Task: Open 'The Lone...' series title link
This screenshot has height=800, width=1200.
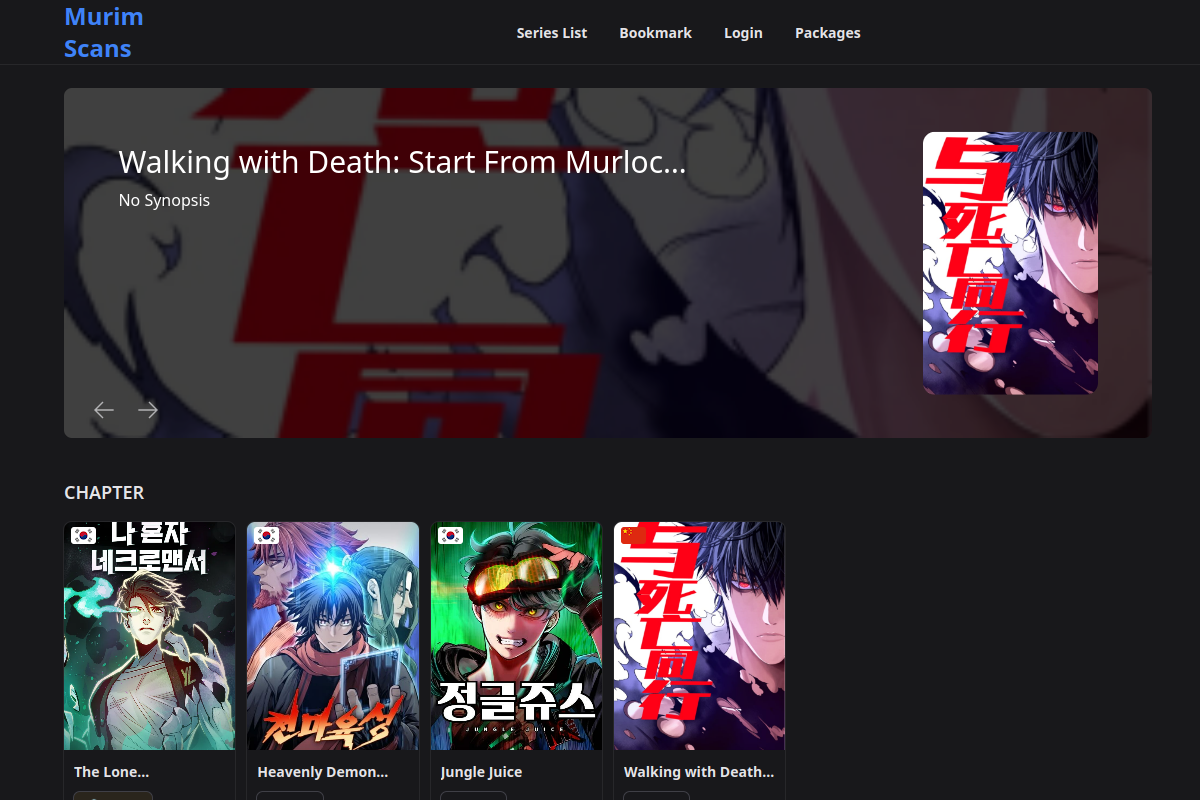Action: (111, 772)
